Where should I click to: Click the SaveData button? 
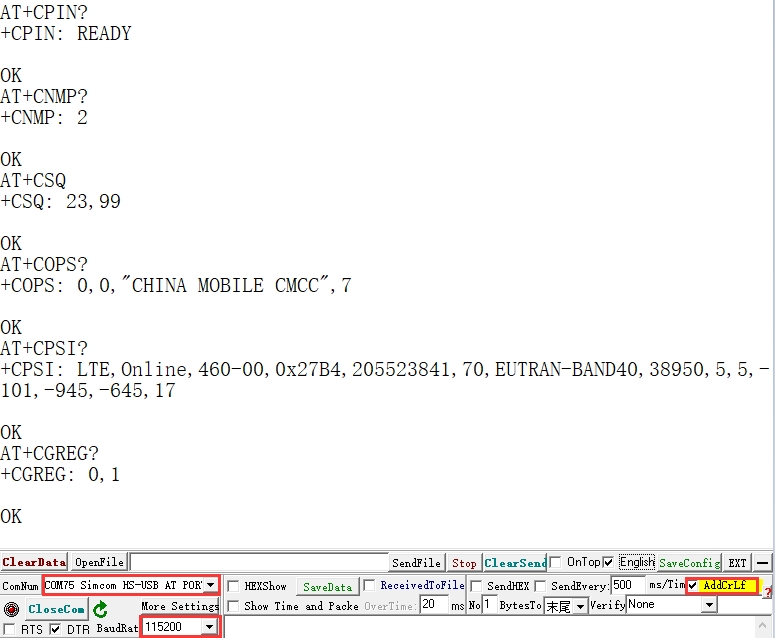coord(327,586)
